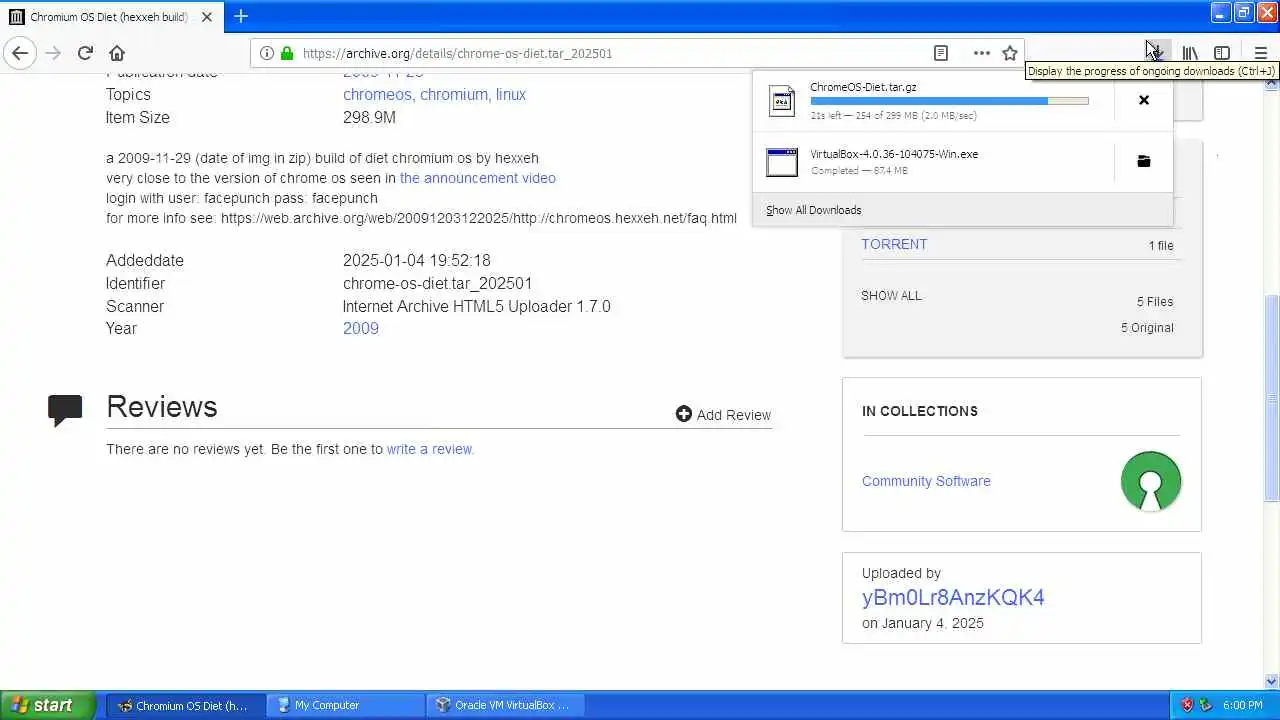Show site information in the address bar
The image size is (1280, 720).
pyautogui.click(x=266, y=53)
